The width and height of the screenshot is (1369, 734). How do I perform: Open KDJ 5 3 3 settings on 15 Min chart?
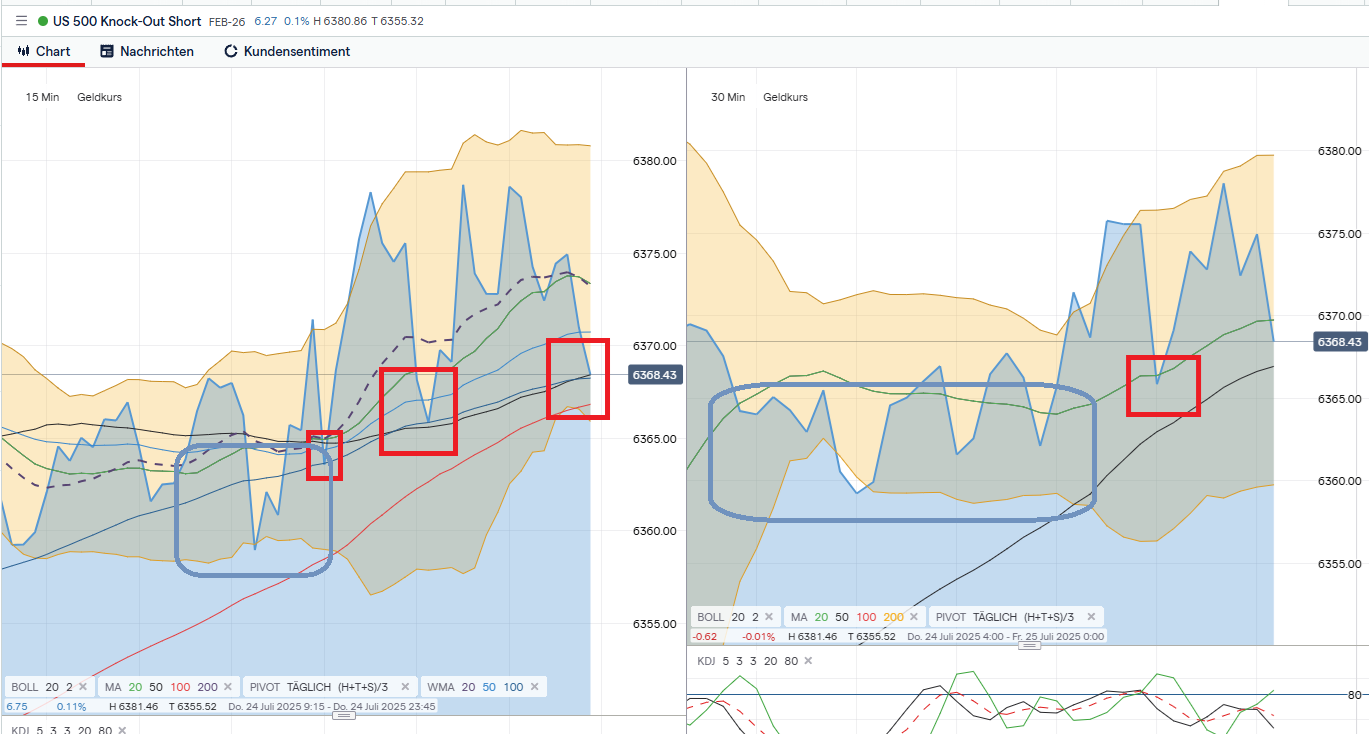(x=60, y=731)
